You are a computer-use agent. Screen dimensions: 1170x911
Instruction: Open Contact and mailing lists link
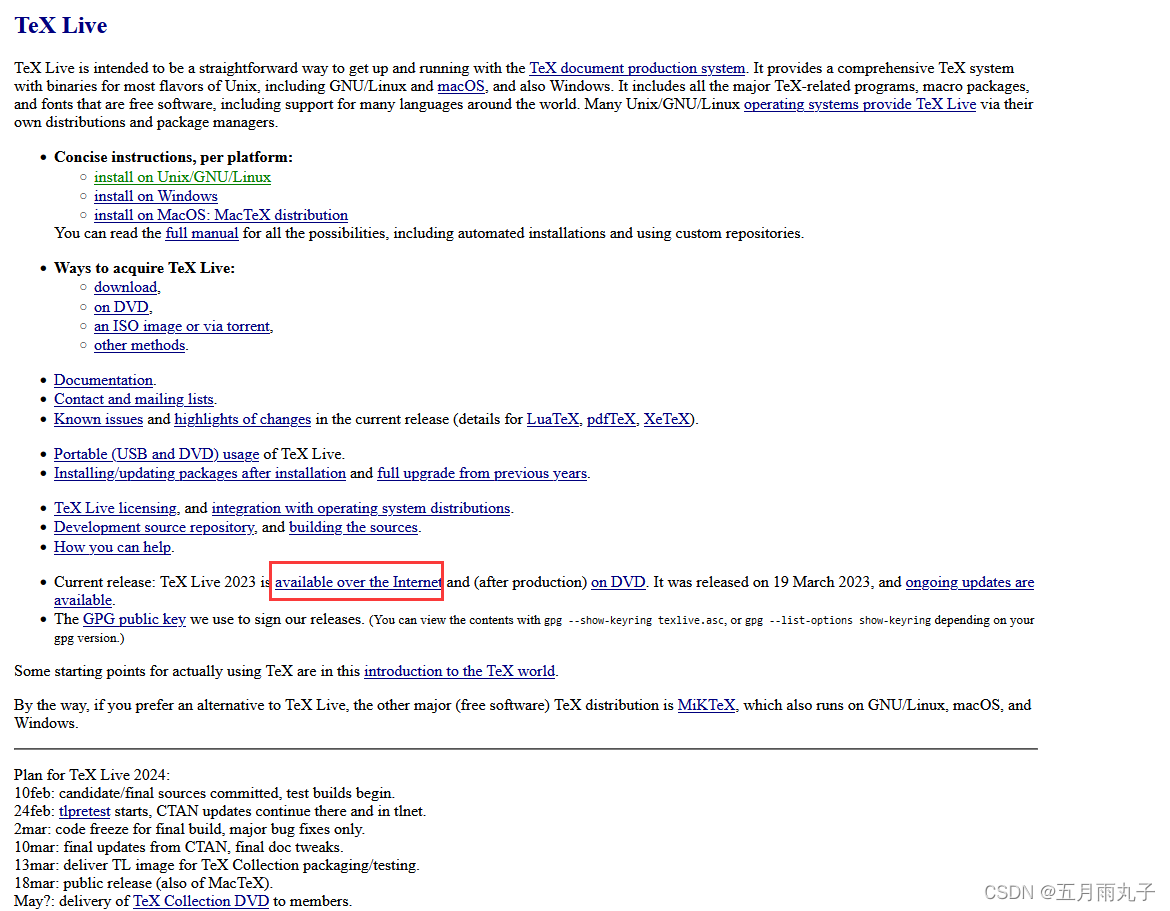[x=134, y=399]
